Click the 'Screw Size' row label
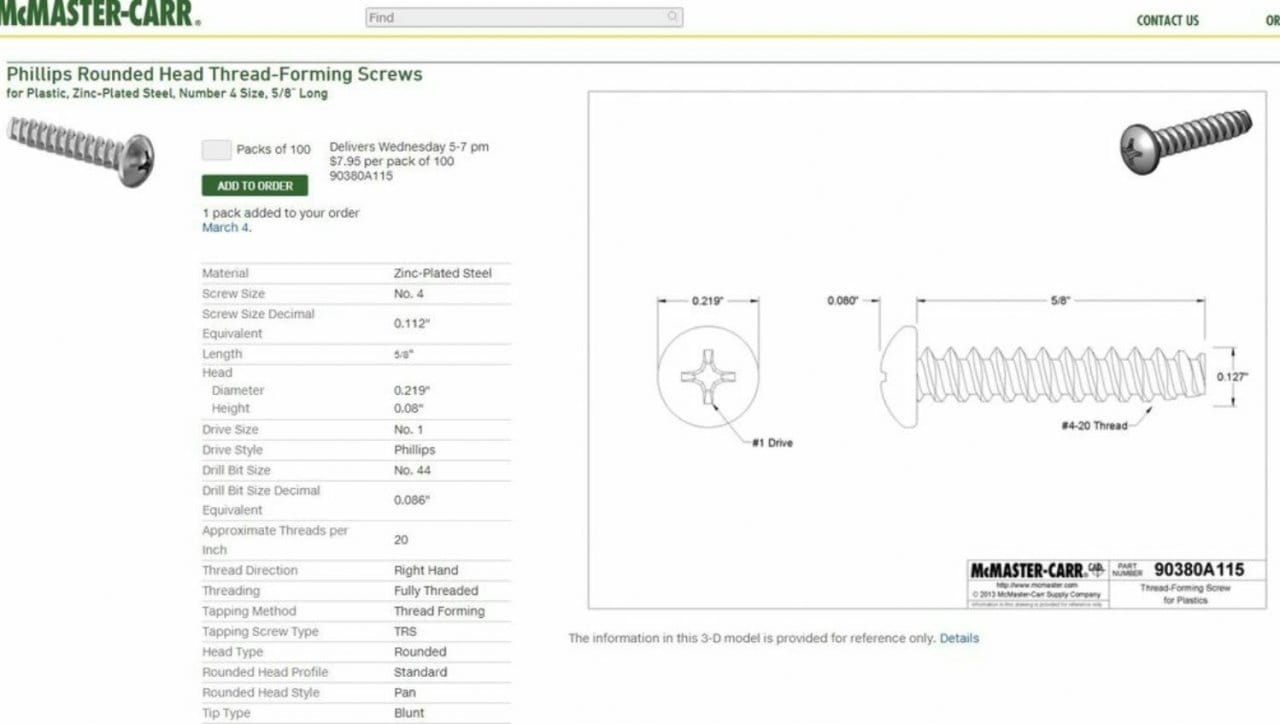1280x724 pixels. point(233,294)
